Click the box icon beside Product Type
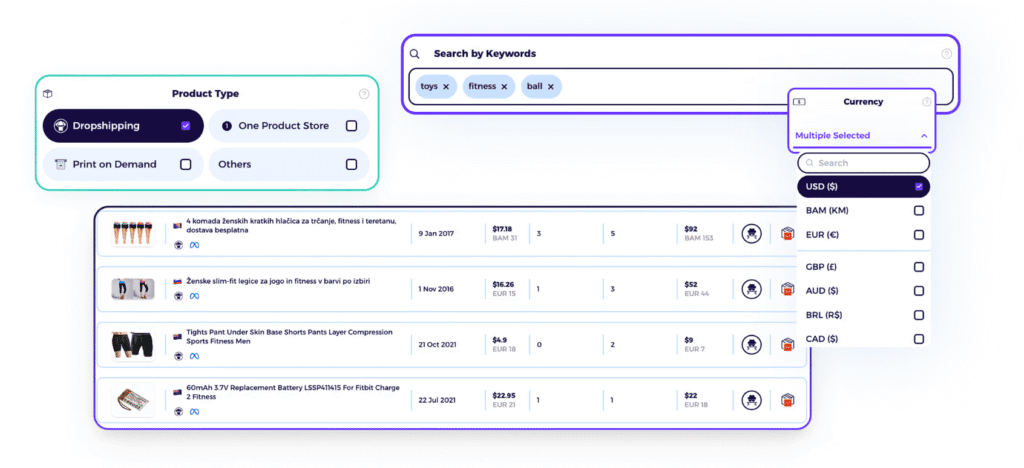The image size is (1024, 468). (48, 94)
